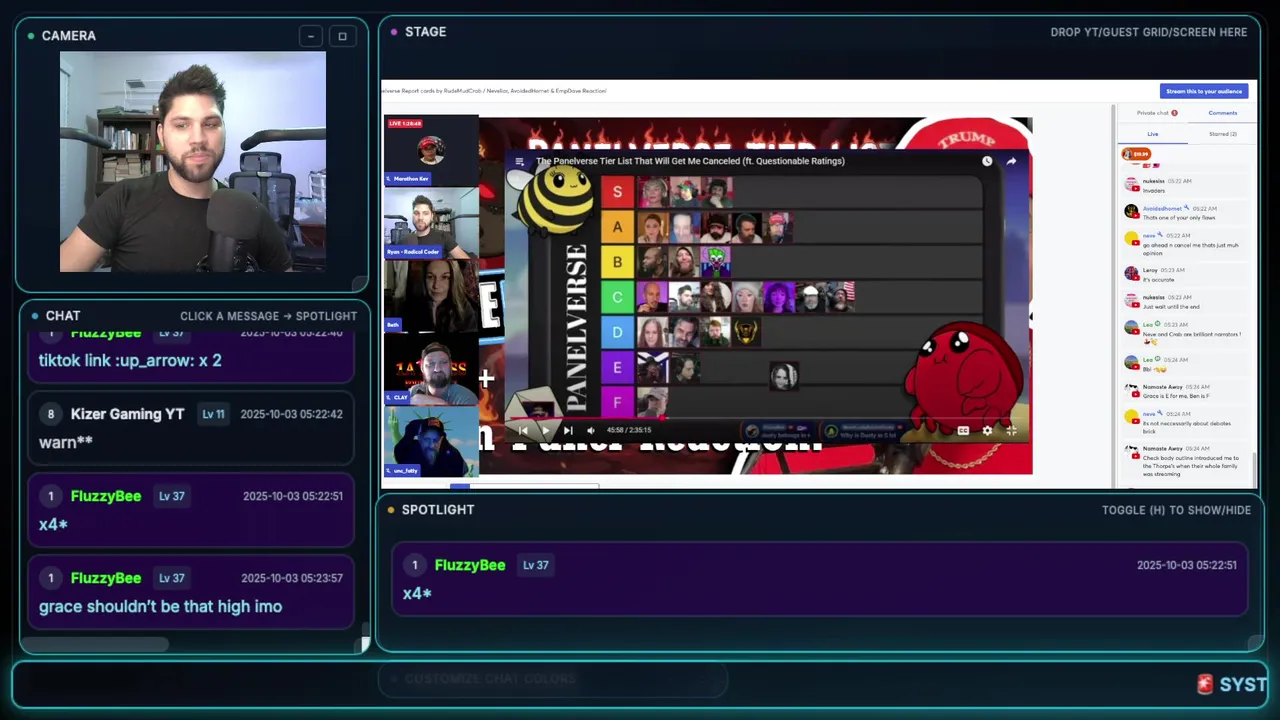Spotlight Kizer Gaming YT's "warn**" message
Screen dimensions: 1280x720
point(191,429)
